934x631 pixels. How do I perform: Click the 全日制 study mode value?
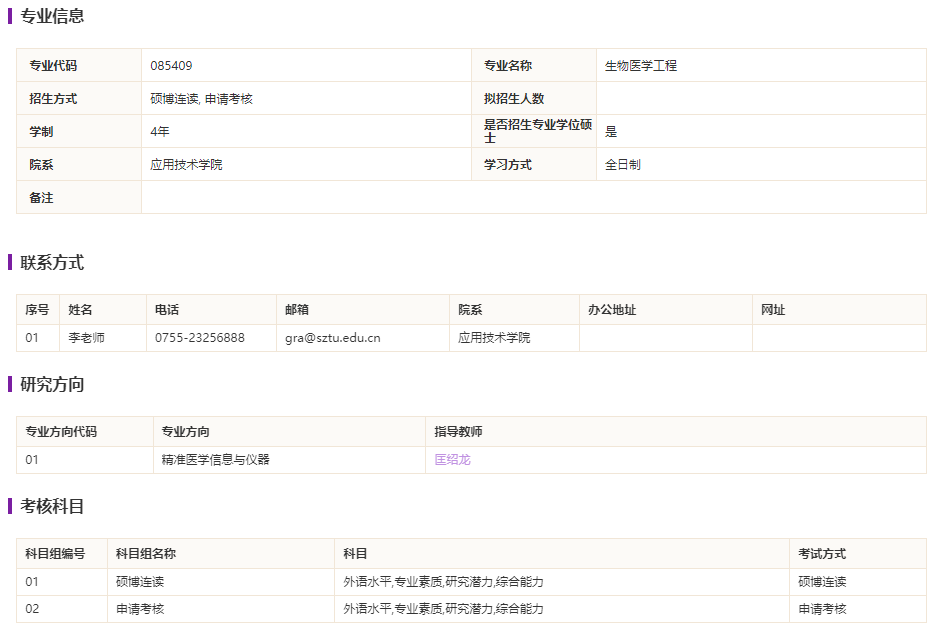pos(622,165)
